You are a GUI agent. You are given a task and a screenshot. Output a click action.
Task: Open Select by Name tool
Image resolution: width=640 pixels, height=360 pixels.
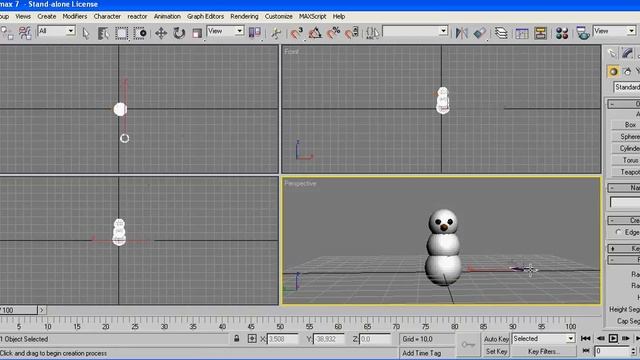tap(103, 33)
